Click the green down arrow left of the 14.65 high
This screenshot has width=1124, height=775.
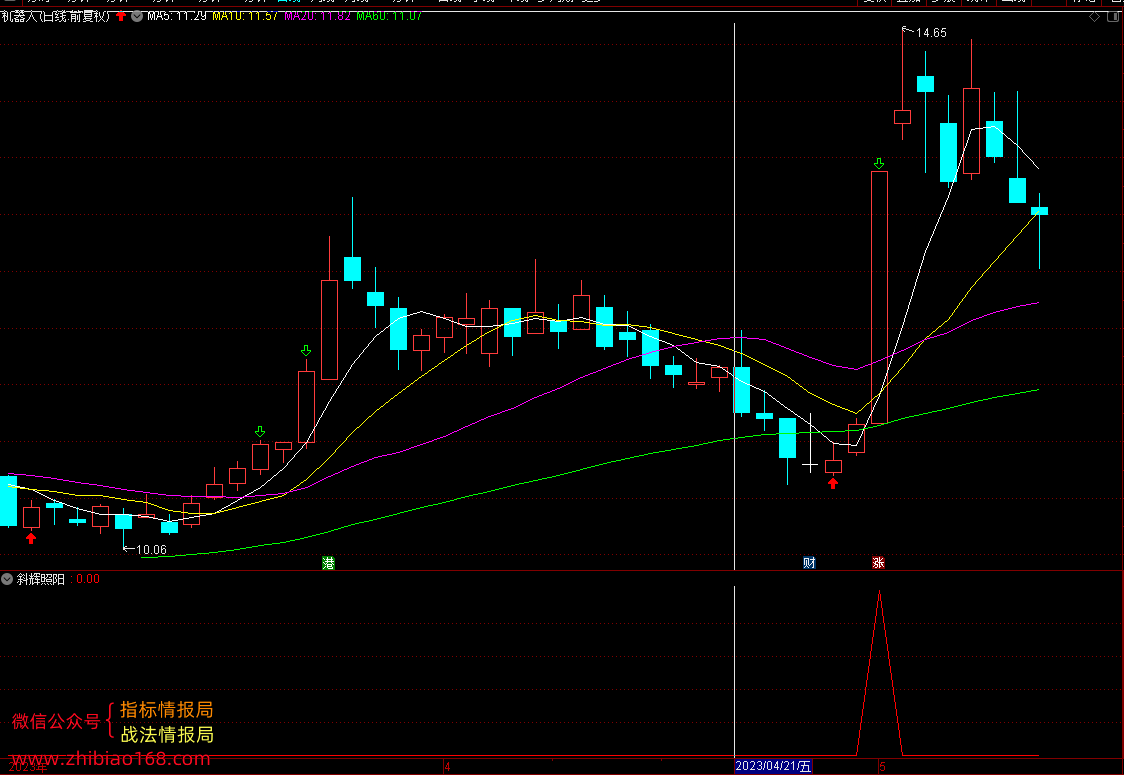click(x=879, y=164)
